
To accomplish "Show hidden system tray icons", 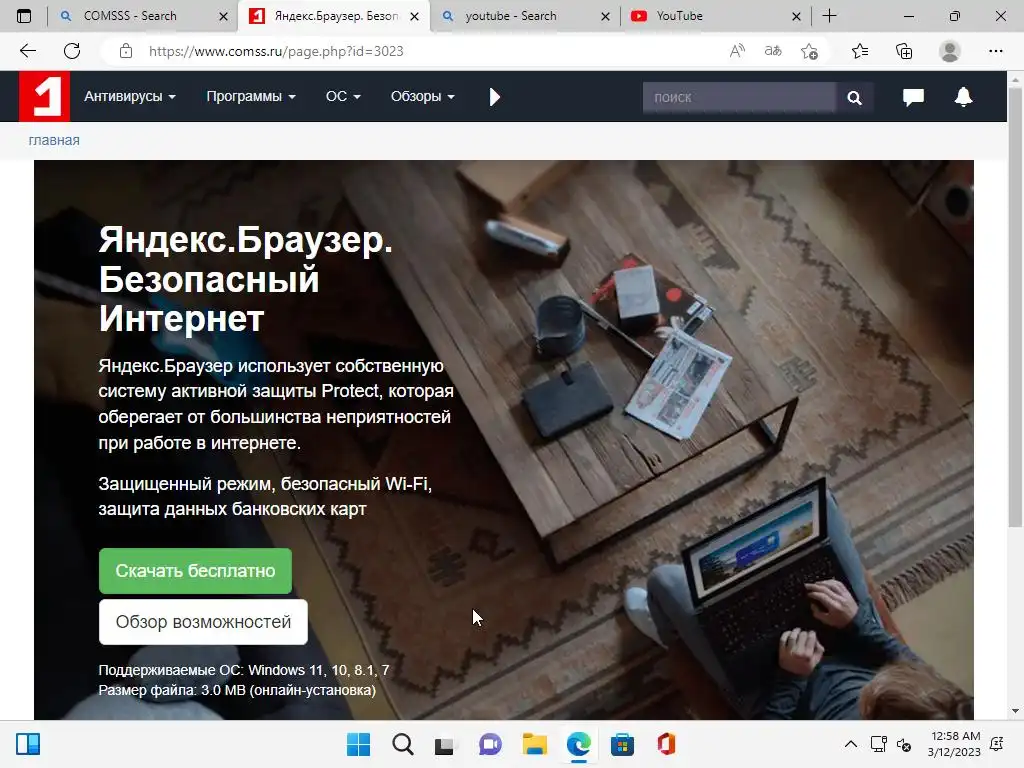I will point(850,744).
